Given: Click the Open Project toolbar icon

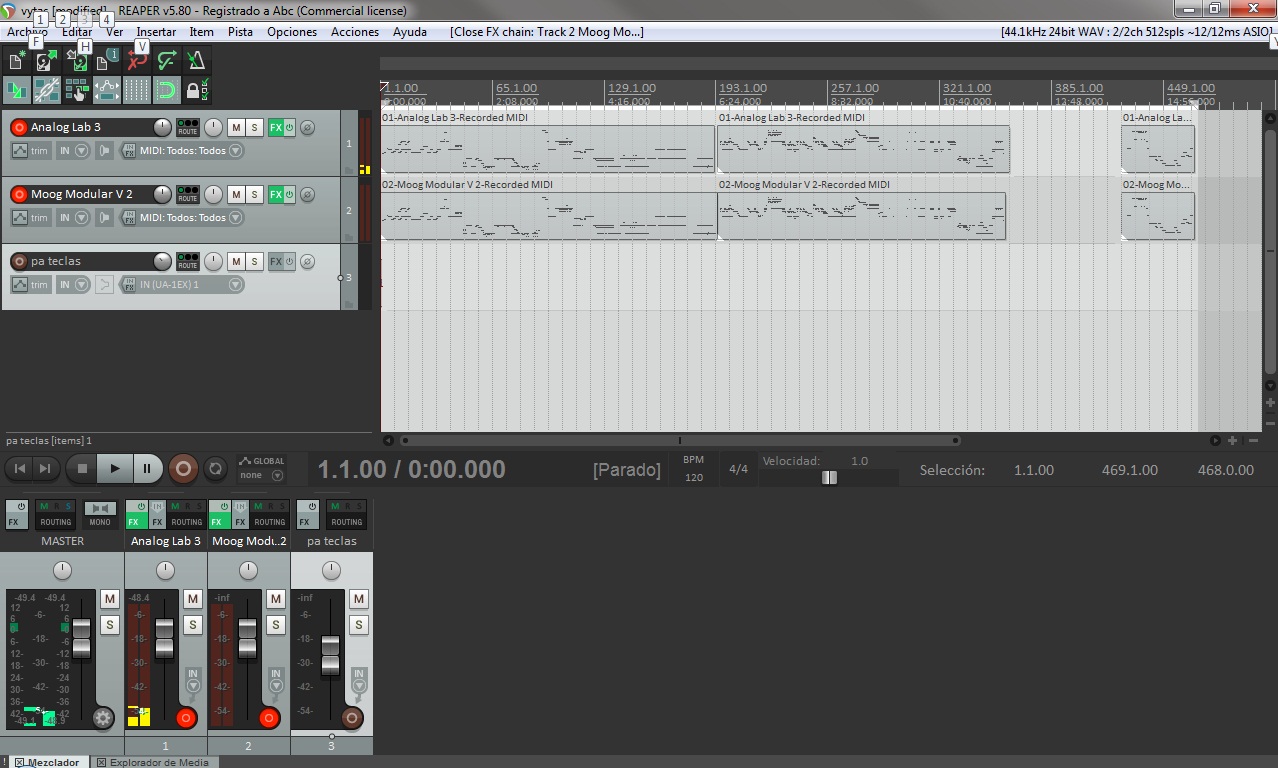Looking at the screenshot, I should [x=46, y=61].
